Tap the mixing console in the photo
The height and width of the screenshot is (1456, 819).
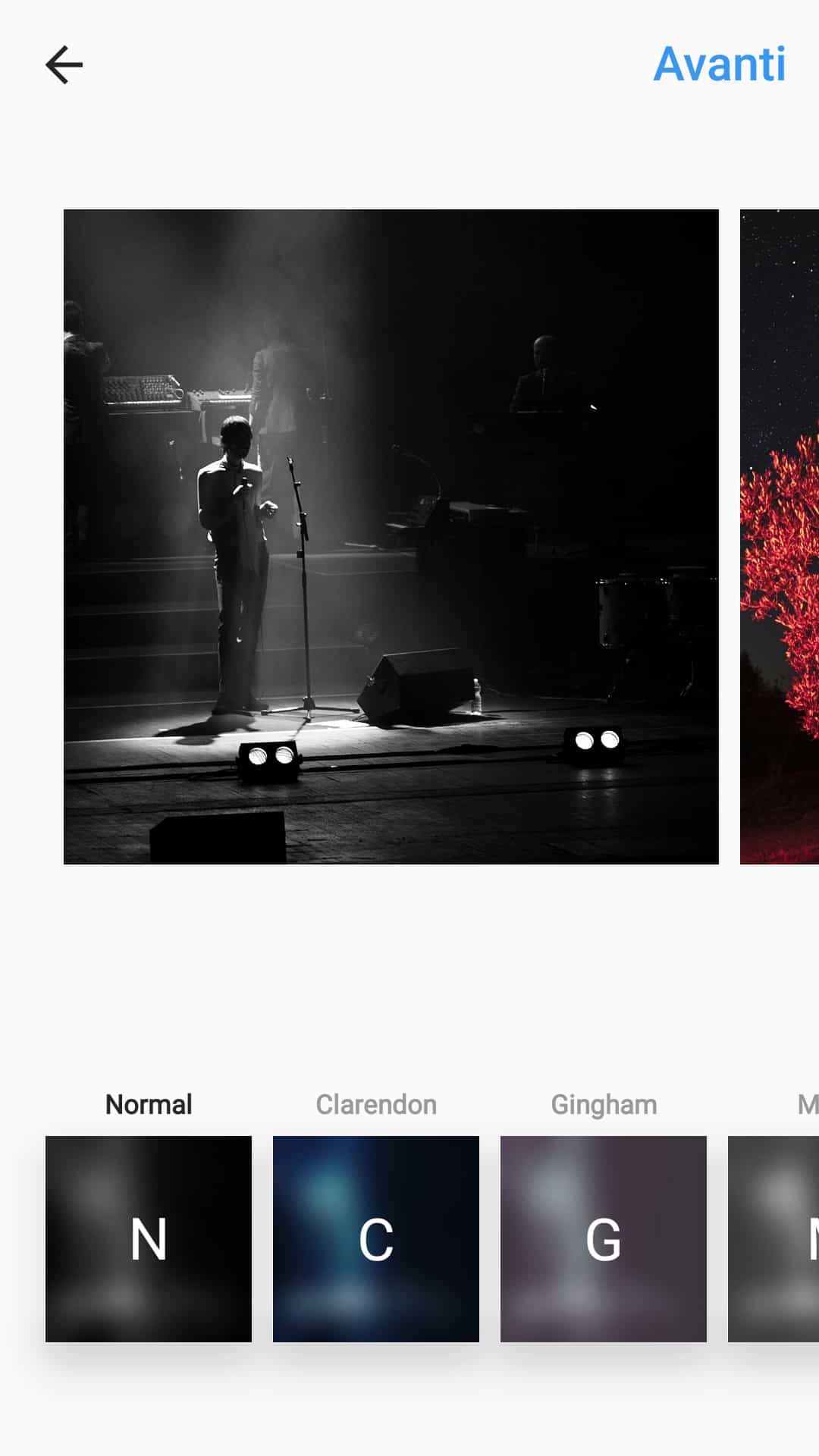[x=143, y=392]
